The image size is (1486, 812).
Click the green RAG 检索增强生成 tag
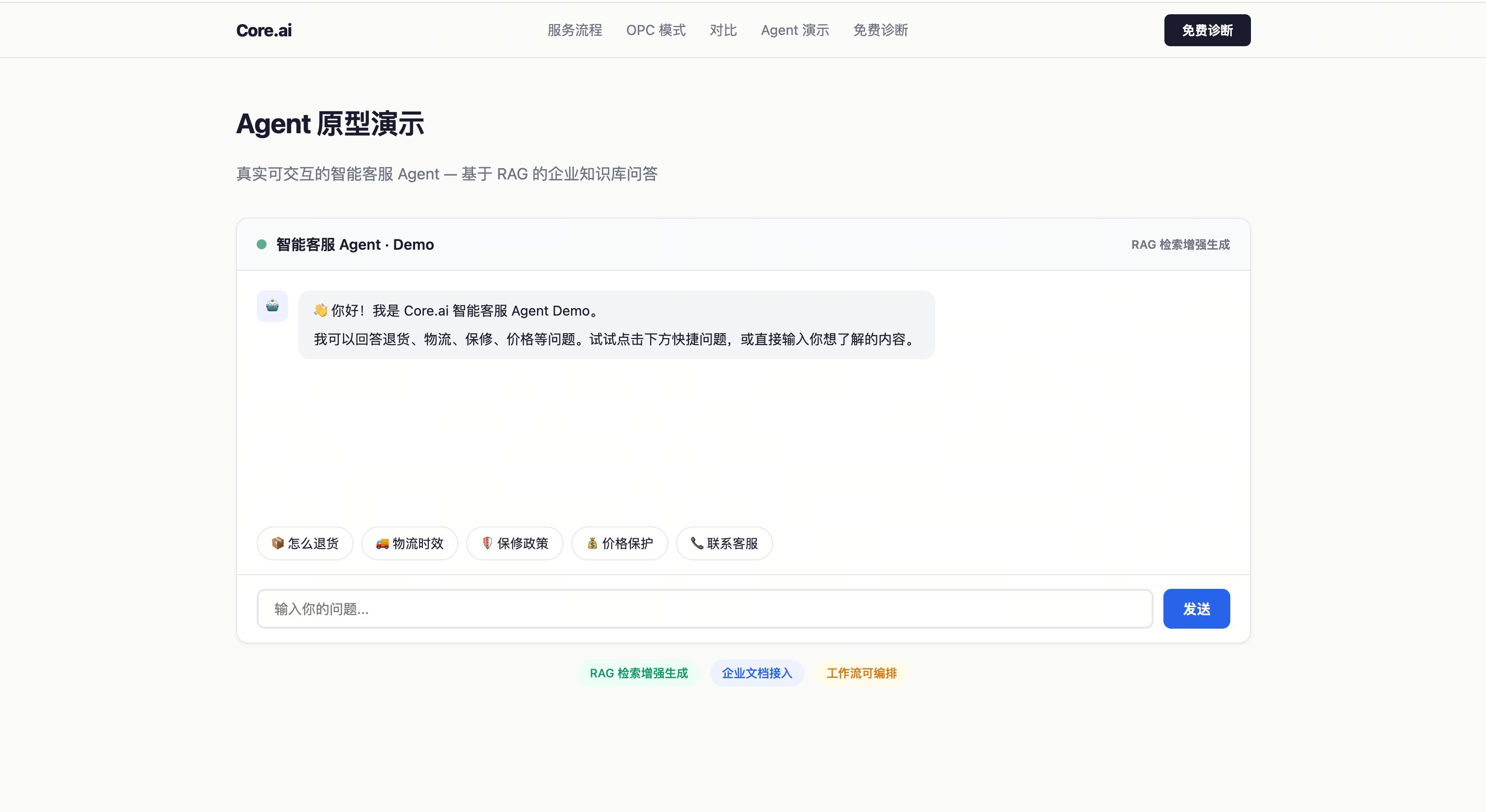(x=639, y=673)
